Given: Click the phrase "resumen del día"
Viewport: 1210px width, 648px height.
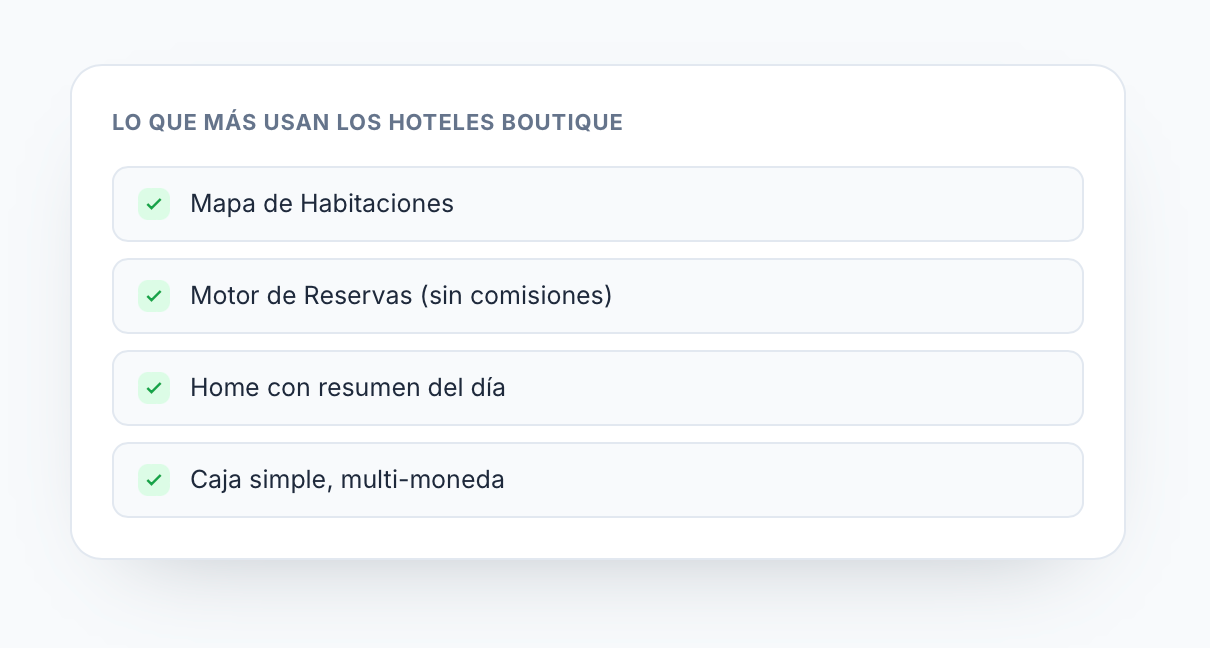Looking at the screenshot, I should (x=412, y=388).
